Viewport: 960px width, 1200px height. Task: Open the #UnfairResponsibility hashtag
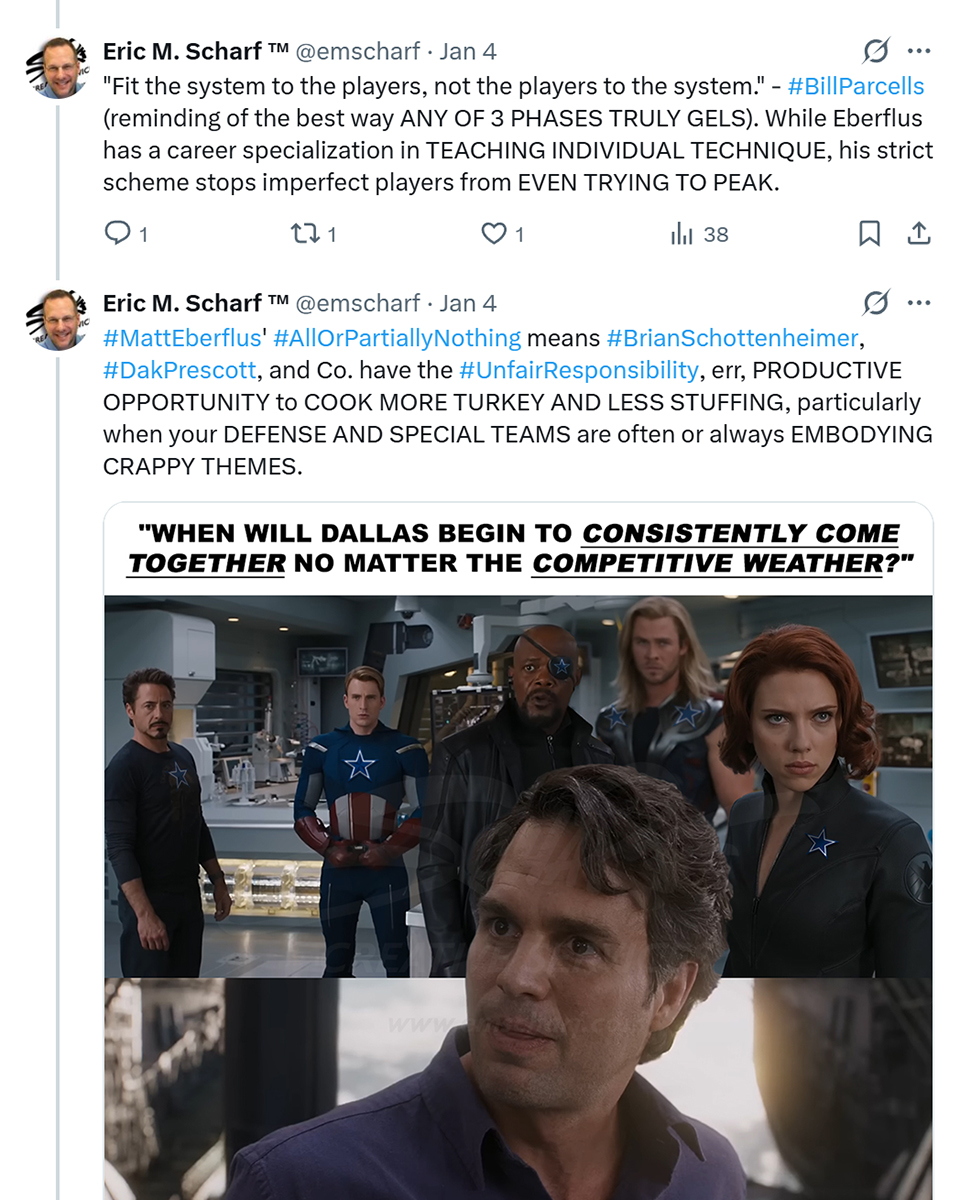[x=578, y=370]
